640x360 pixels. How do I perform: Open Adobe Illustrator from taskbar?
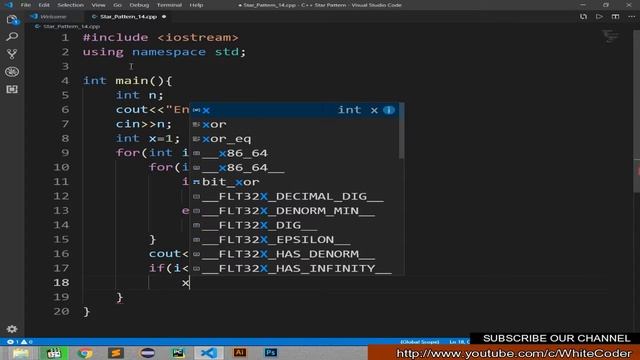point(240,353)
